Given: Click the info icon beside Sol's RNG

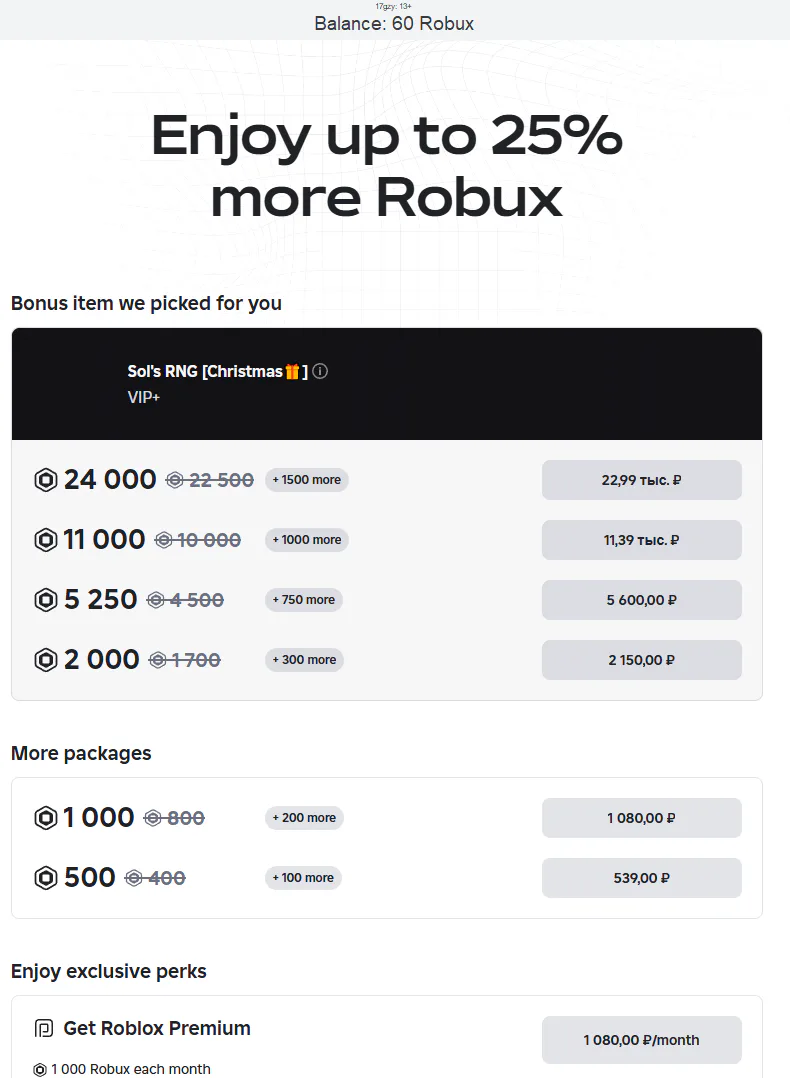Looking at the screenshot, I should pyautogui.click(x=320, y=371).
